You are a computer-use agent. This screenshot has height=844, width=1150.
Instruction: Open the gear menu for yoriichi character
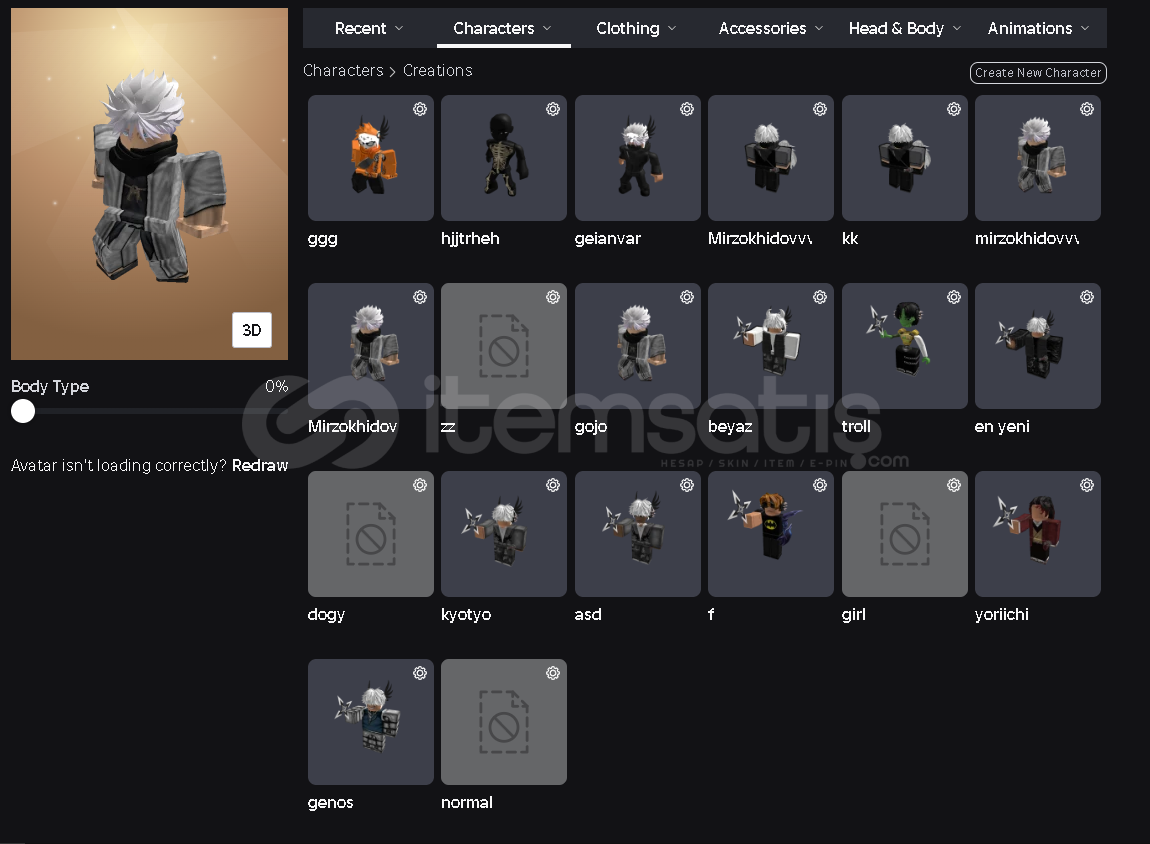1087,485
